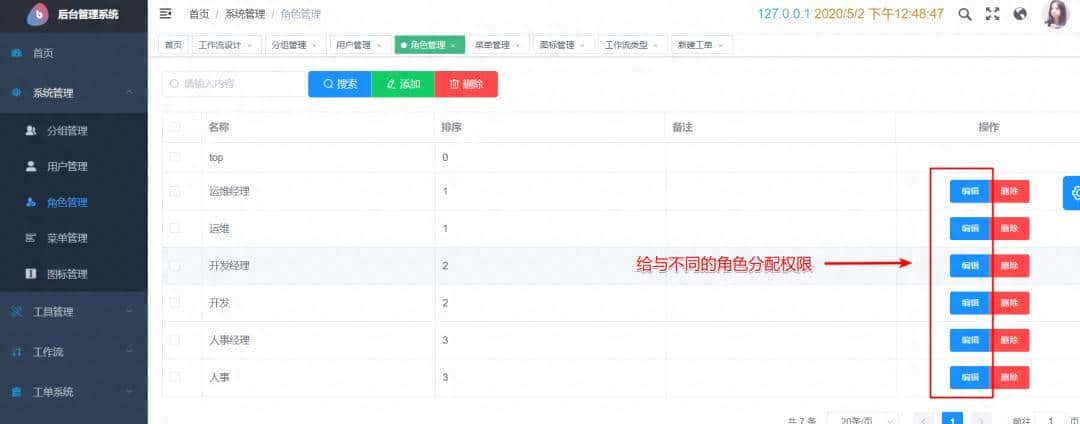The width and height of the screenshot is (1080, 424).
Task: Select page 1 in pagination
Action: [x=952, y=420]
